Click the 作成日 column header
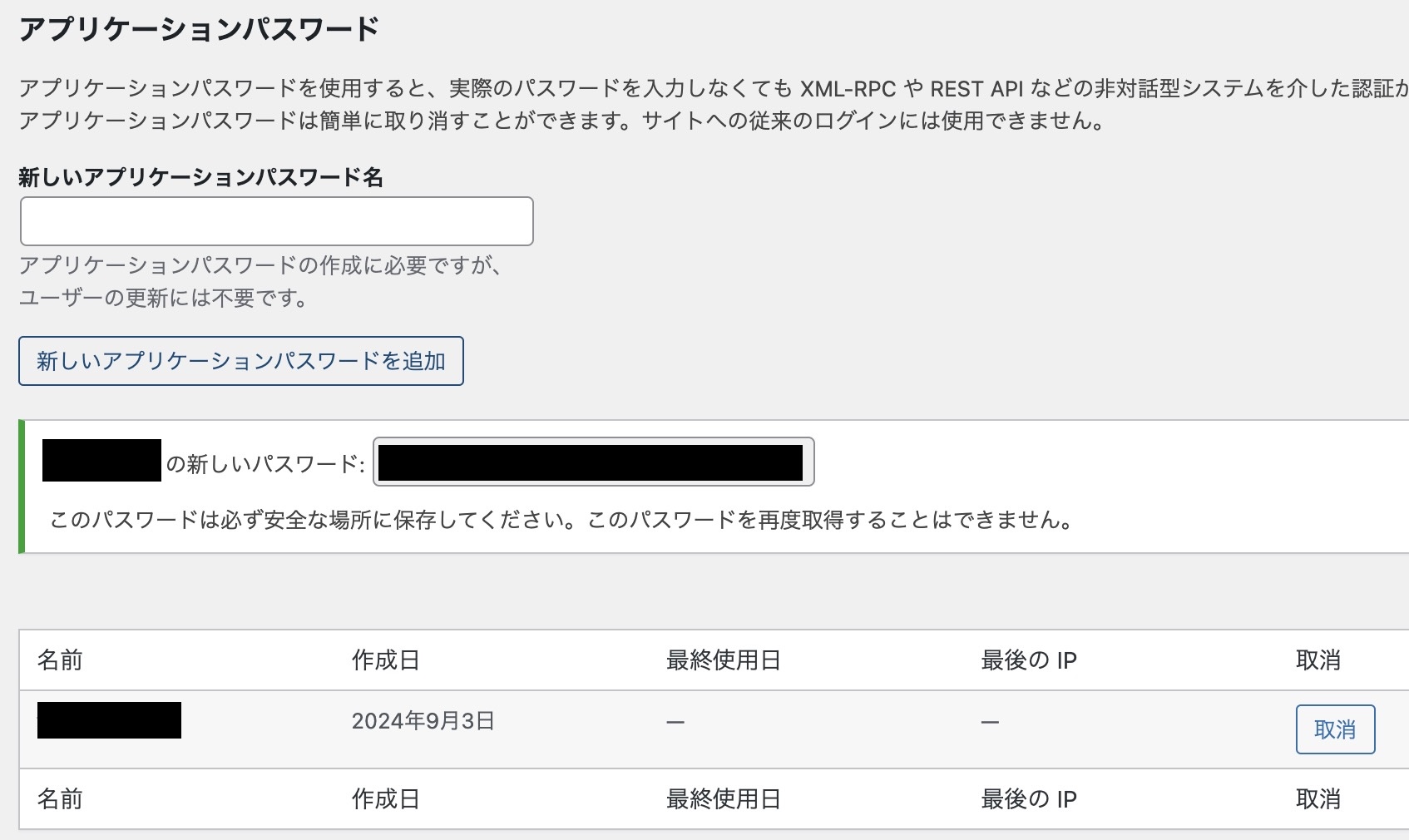The height and width of the screenshot is (840, 1409). (x=384, y=660)
